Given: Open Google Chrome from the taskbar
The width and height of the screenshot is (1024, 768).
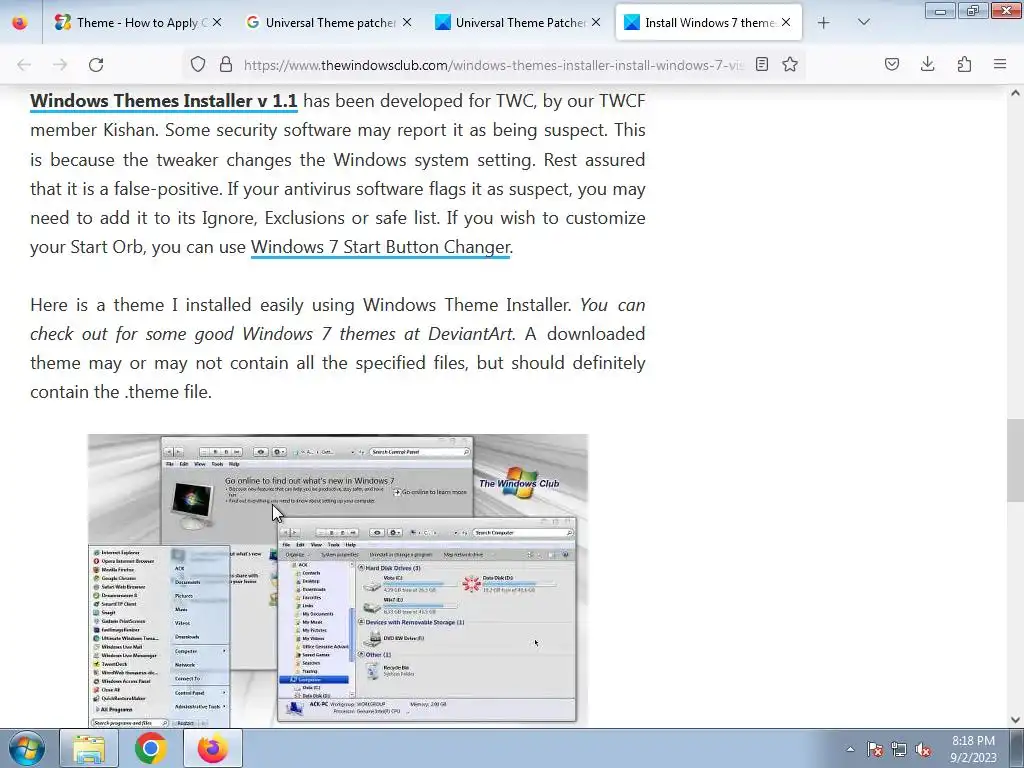Looking at the screenshot, I should click(151, 748).
